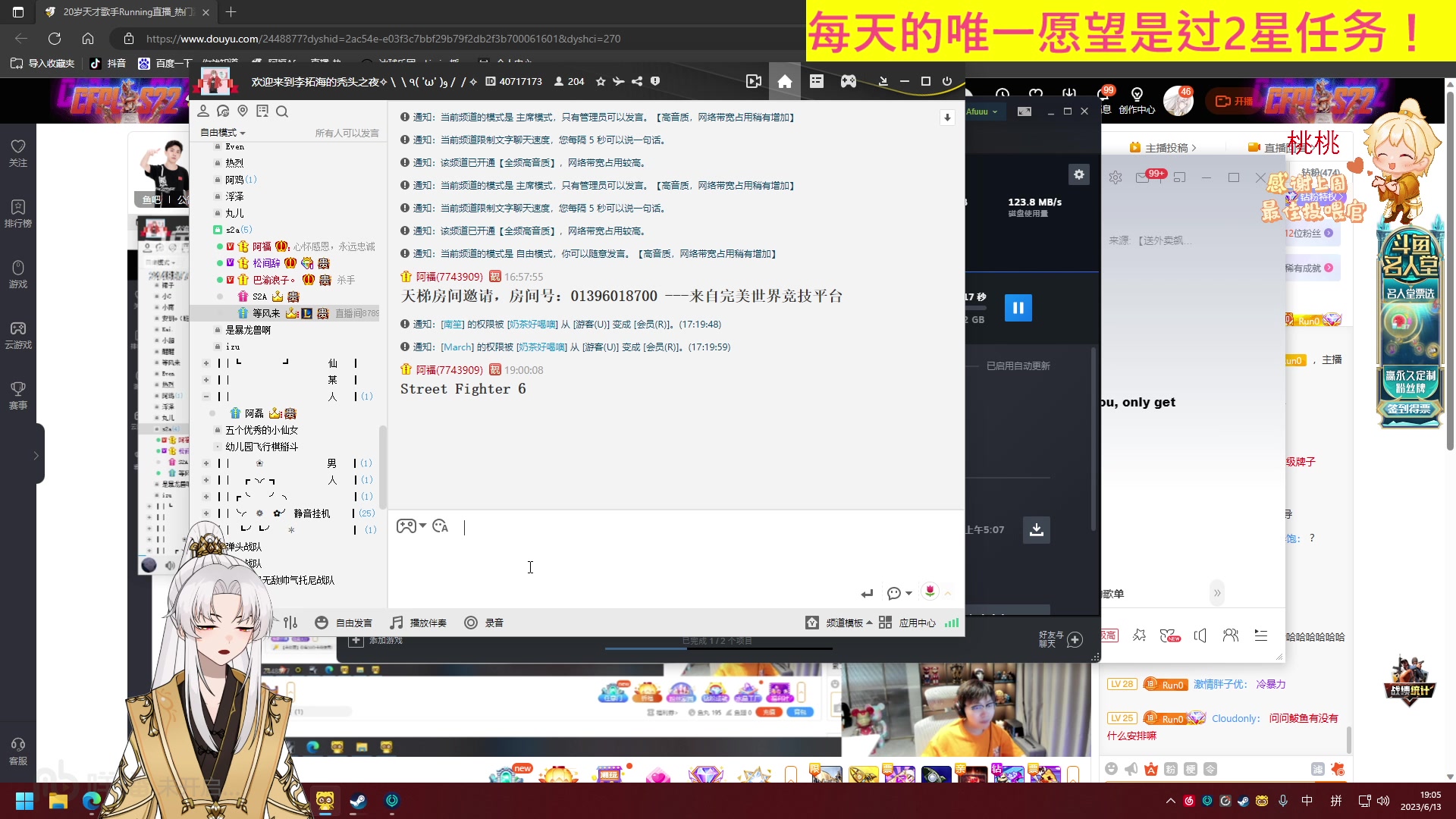
Task: Open the channel list panel icon in header
Action: pyautogui.click(x=817, y=82)
